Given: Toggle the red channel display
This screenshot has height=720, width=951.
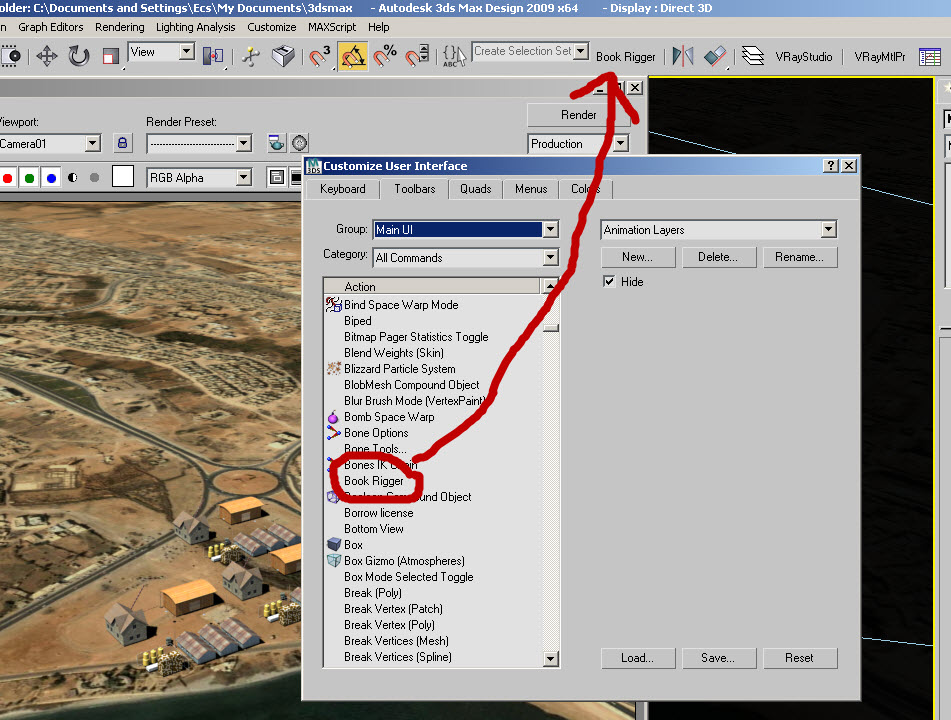Looking at the screenshot, I should click(7, 178).
